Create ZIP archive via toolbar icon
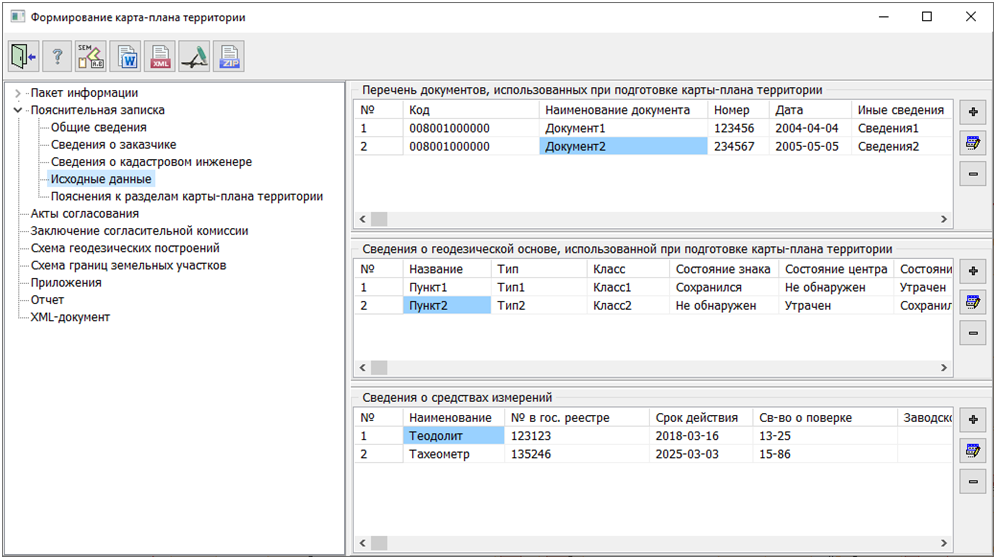This screenshot has width=996, height=559. pos(229,56)
